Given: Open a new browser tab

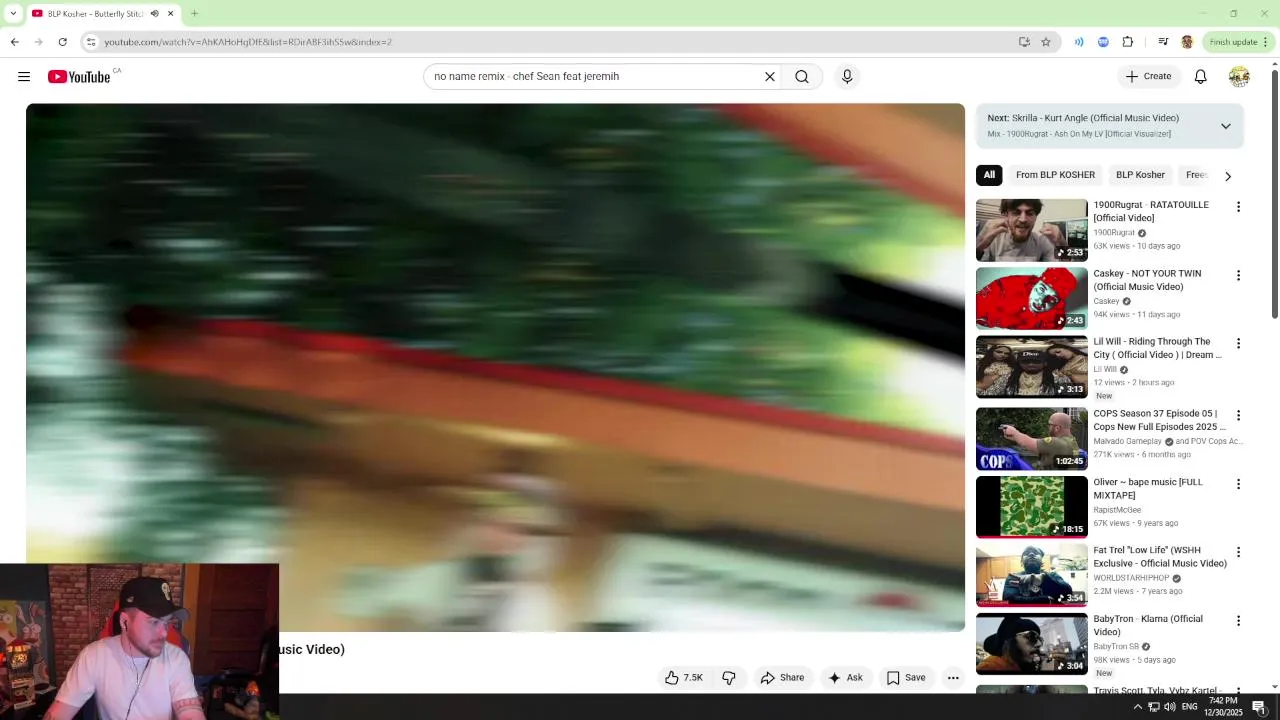Looking at the screenshot, I should [194, 13].
